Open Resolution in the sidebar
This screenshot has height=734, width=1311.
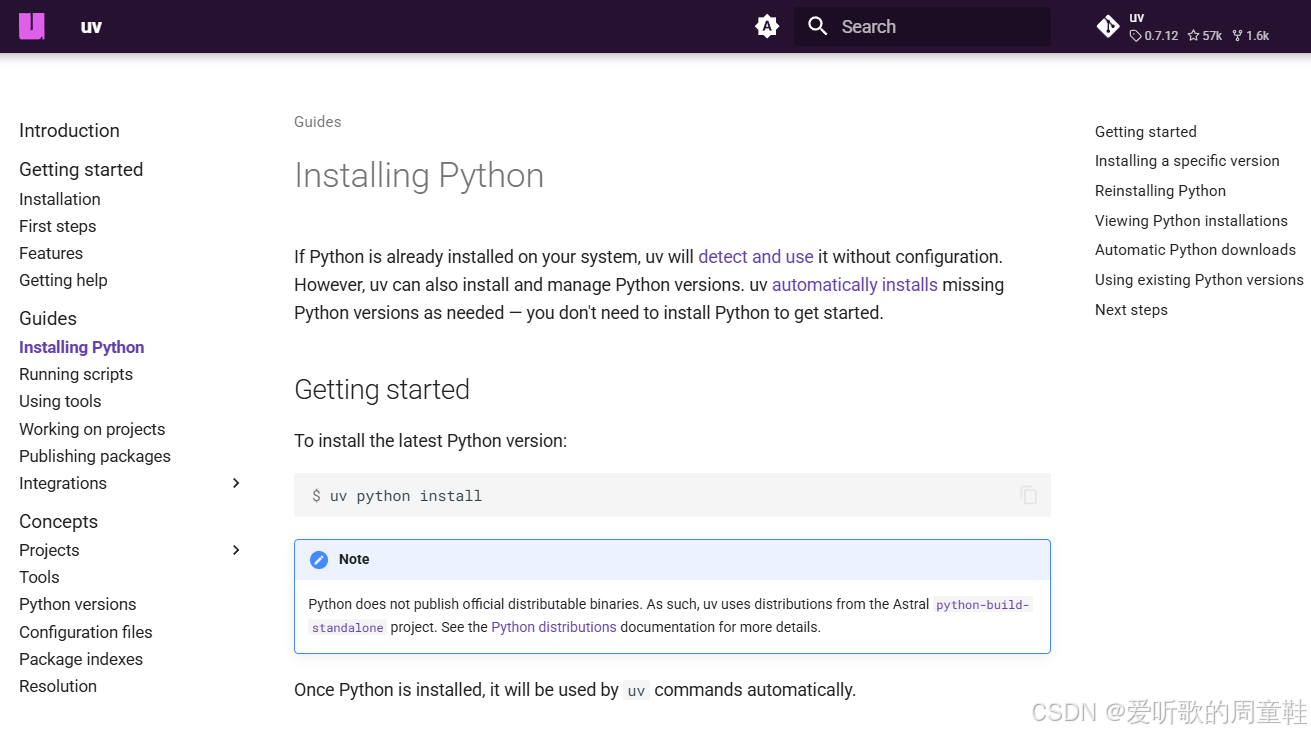[x=58, y=686]
